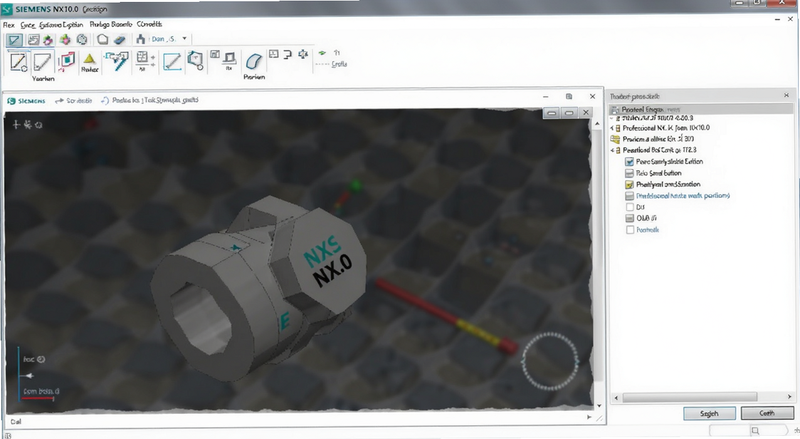Click the breadcrumb text in viewport header
This screenshot has height=439, width=800.
(155, 100)
